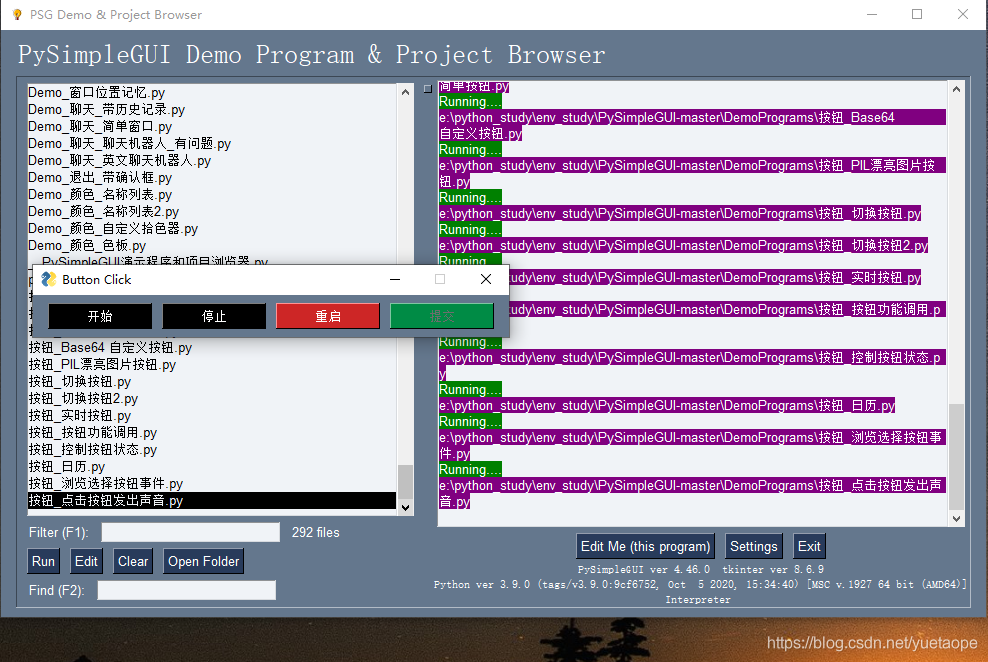Close the Button Click window
The width and height of the screenshot is (988, 662).
point(486,279)
